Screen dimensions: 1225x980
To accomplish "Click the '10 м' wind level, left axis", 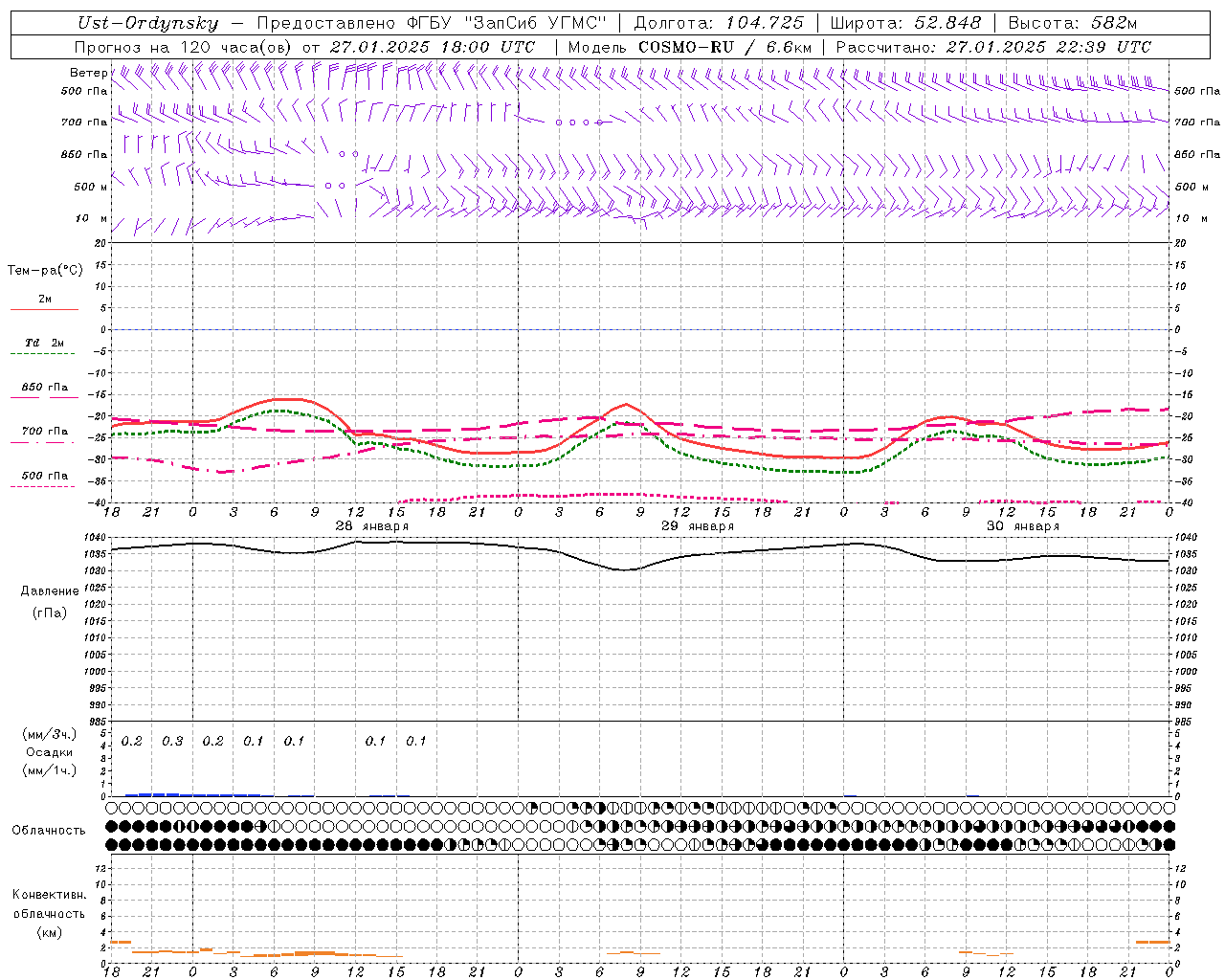I will coord(91,219).
